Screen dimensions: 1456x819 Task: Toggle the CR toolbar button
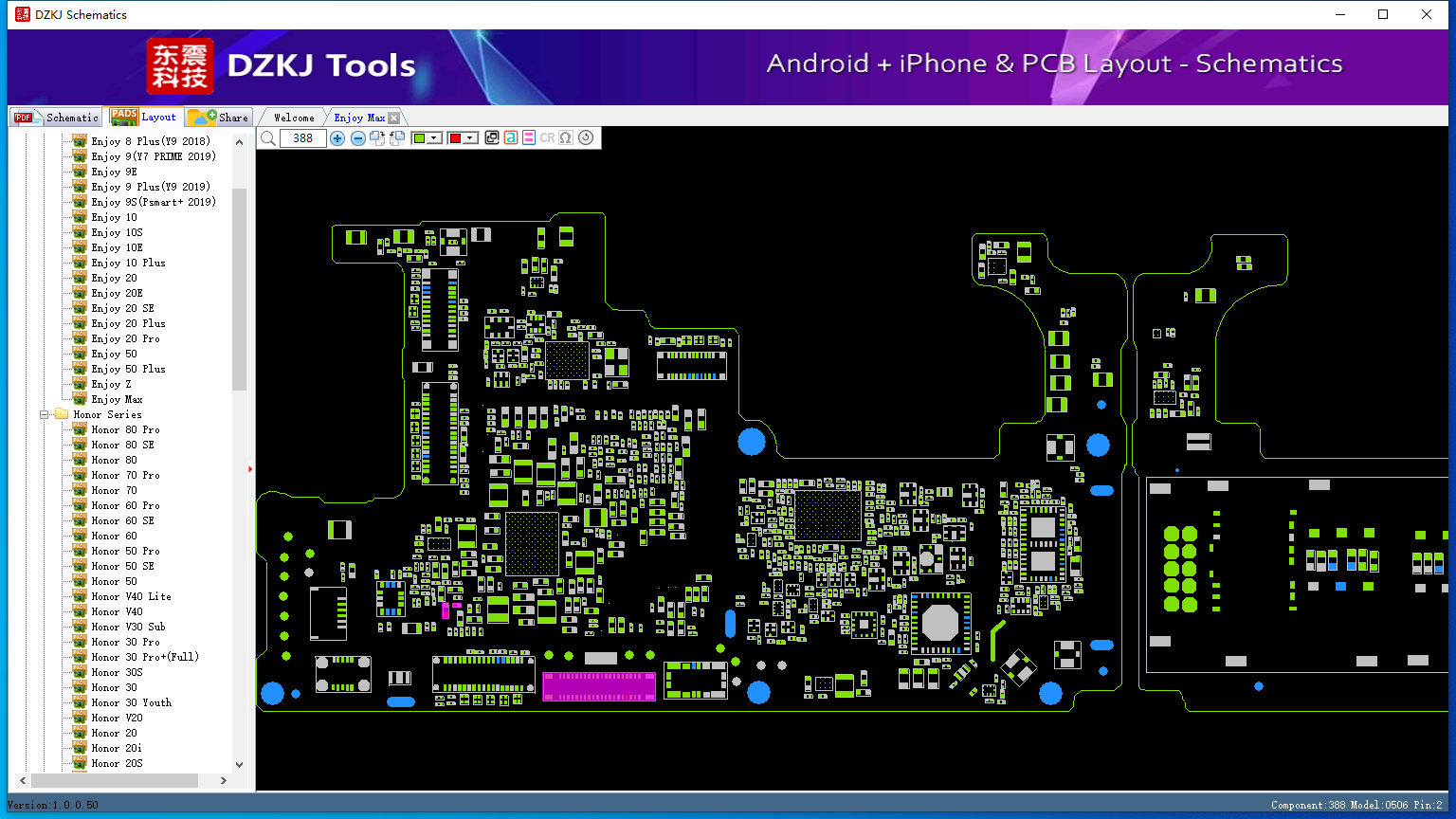[x=547, y=138]
